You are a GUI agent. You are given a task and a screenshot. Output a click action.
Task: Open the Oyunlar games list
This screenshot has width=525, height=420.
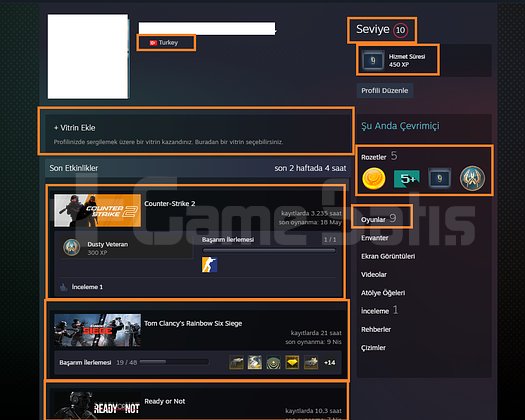(373, 220)
